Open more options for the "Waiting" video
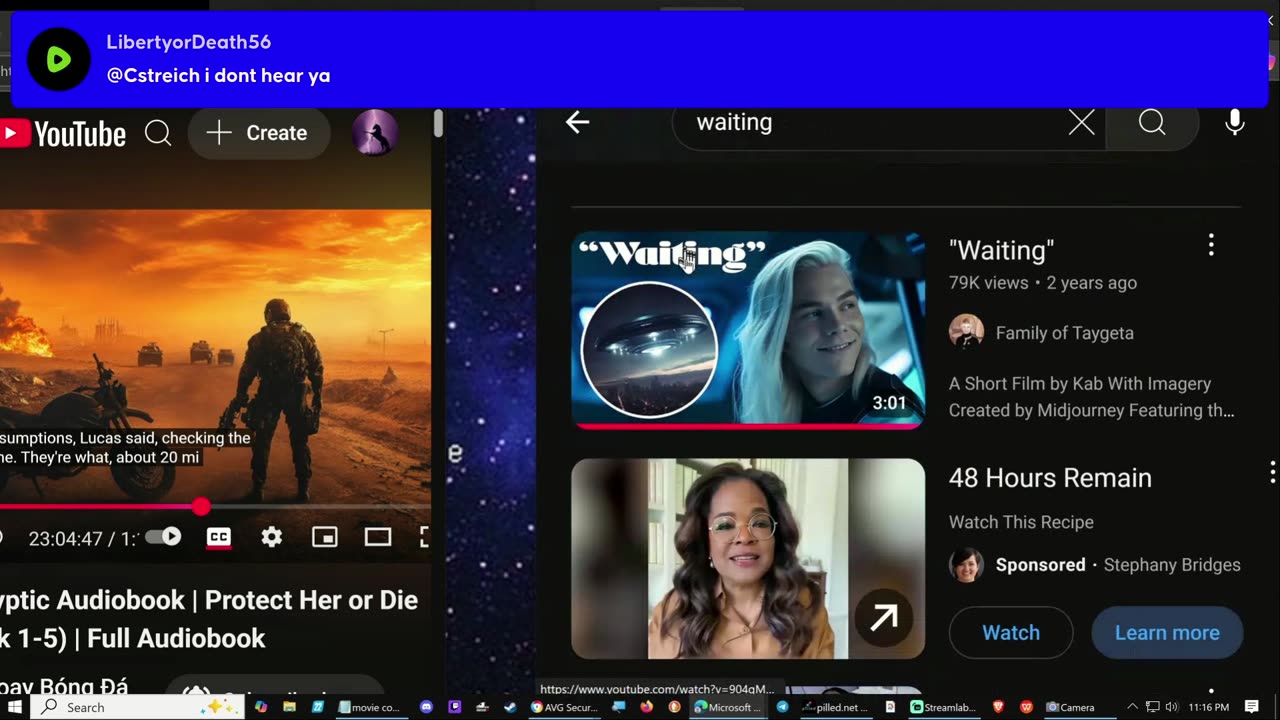The width and height of the screenshot is (1280, 720). click(x=1211, y=245)
